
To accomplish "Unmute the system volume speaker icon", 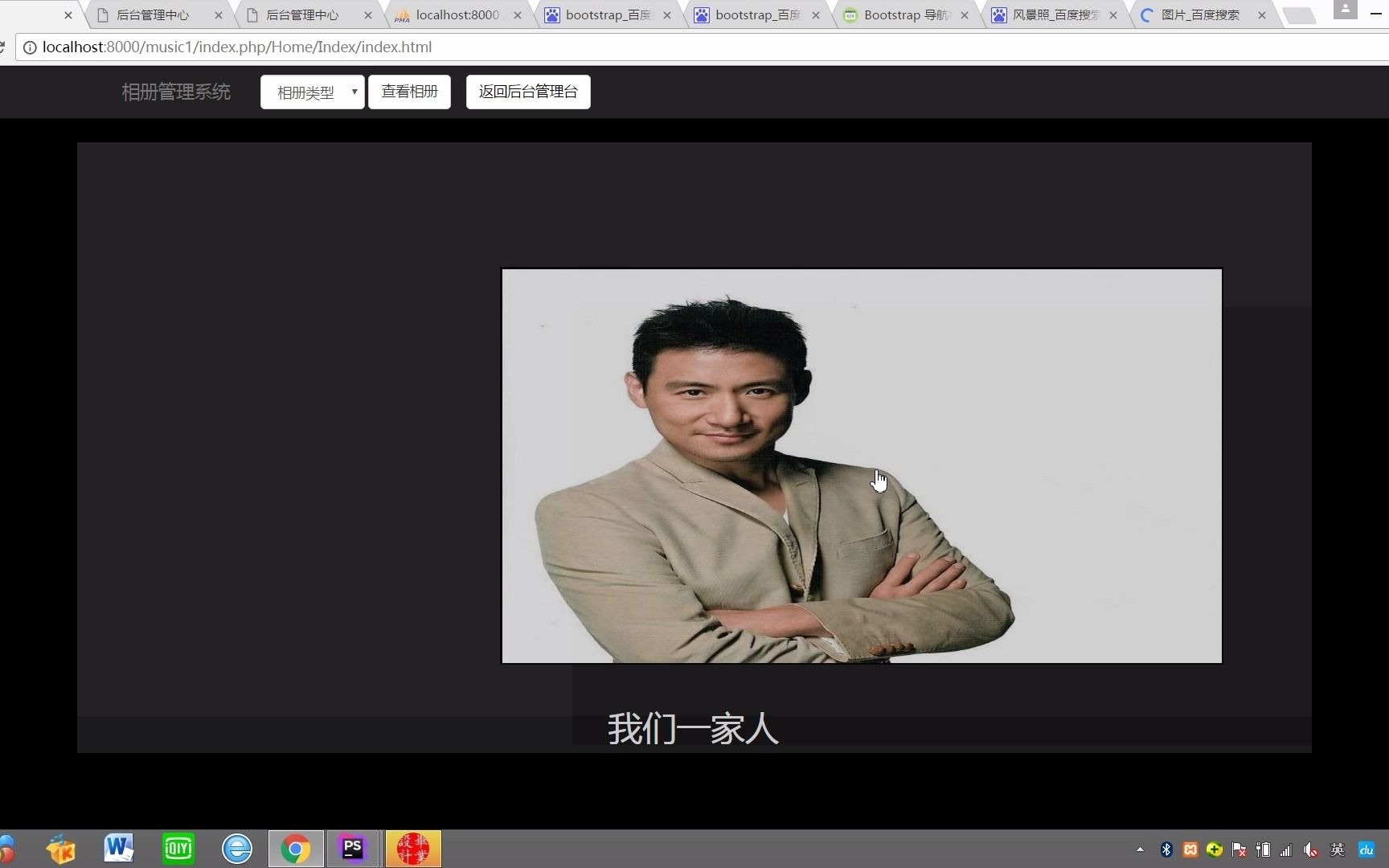I will 1310,850.
